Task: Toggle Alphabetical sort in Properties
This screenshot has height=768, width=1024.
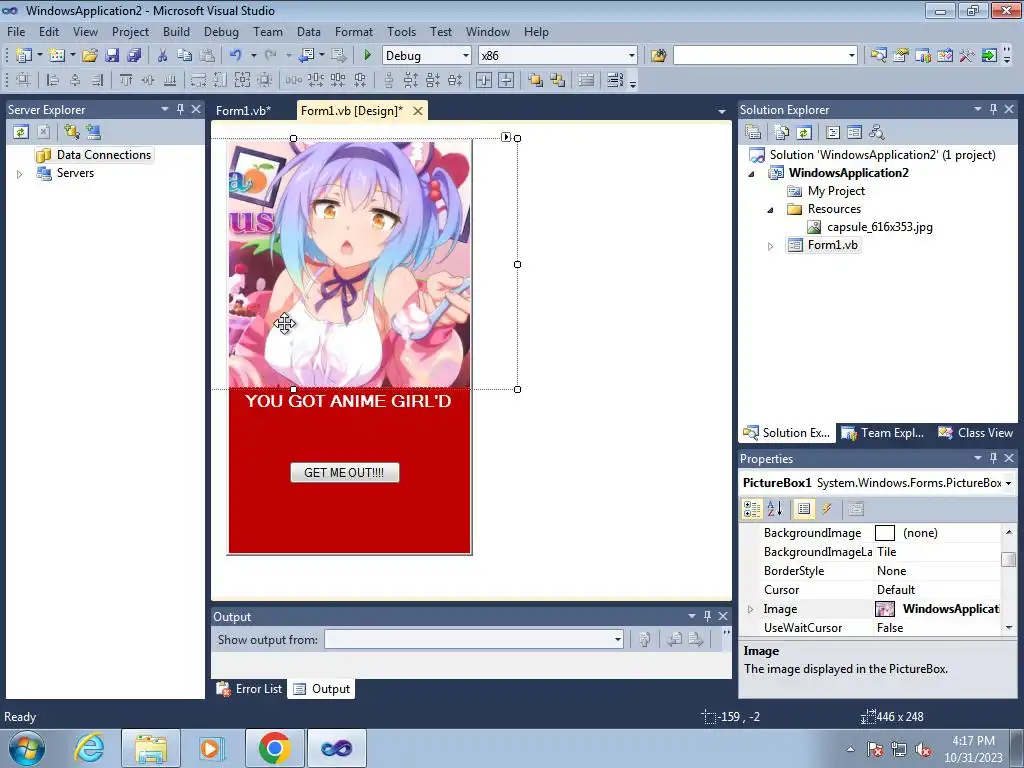Action: (775, 509)
